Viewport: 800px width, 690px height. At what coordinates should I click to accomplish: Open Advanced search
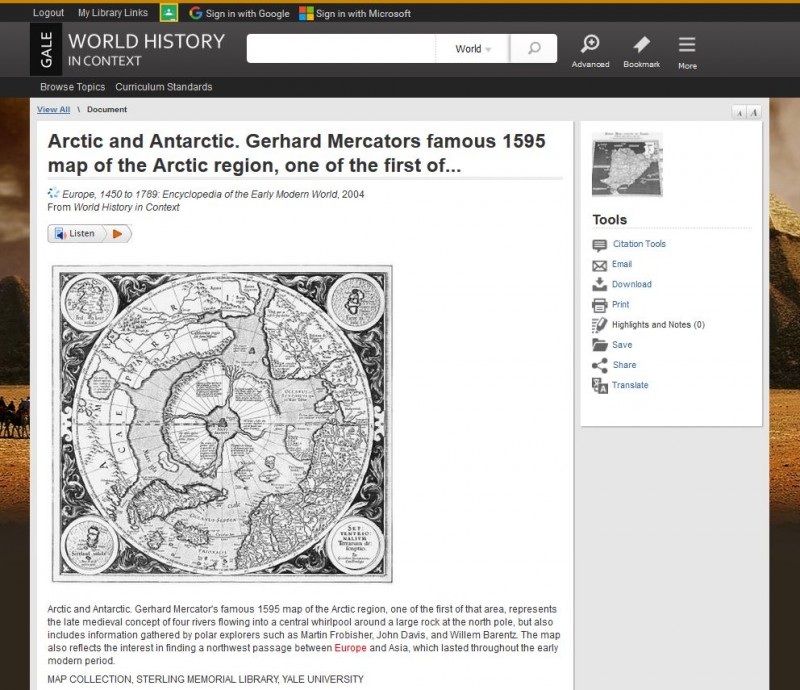[x=590, y=51]
